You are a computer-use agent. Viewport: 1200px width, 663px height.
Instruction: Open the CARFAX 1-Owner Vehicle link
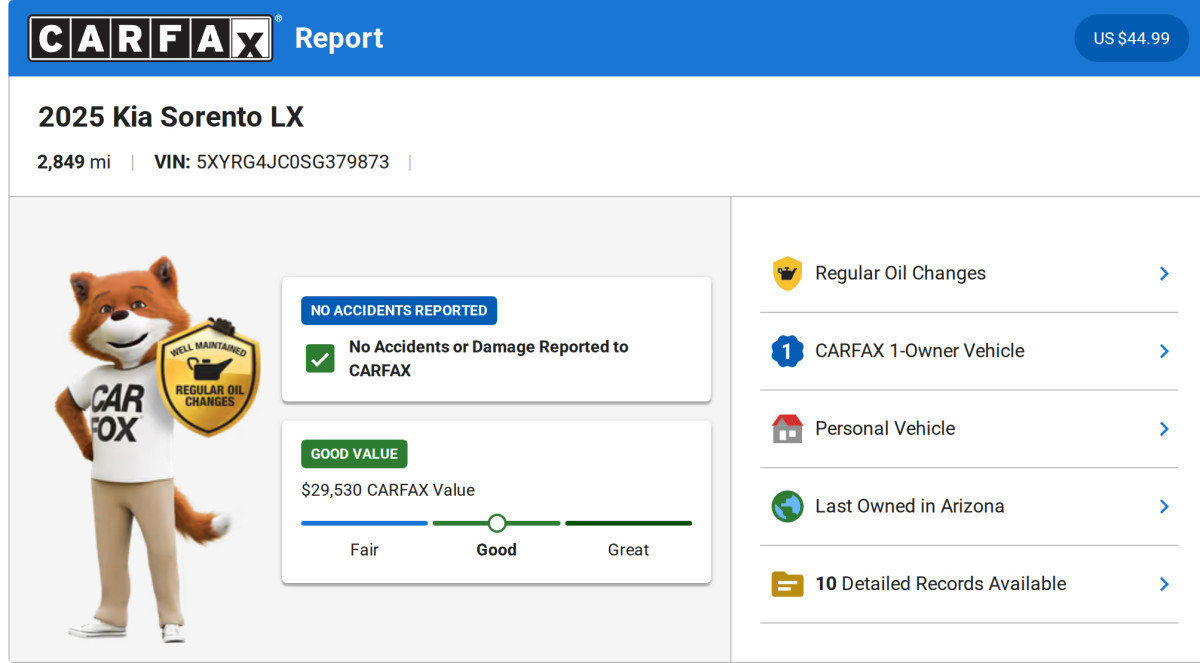969,351
